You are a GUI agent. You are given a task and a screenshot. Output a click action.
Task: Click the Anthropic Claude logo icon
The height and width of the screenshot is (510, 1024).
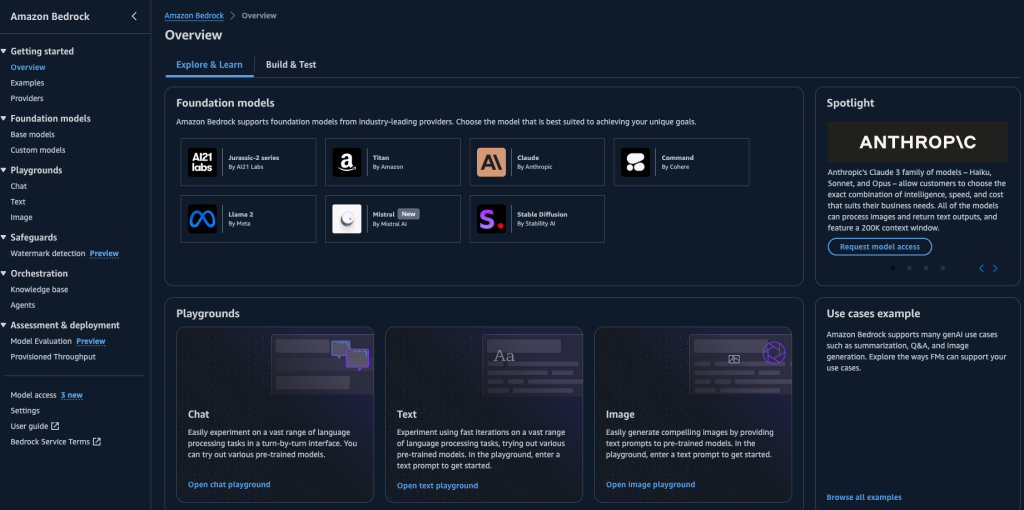point(491,162)
